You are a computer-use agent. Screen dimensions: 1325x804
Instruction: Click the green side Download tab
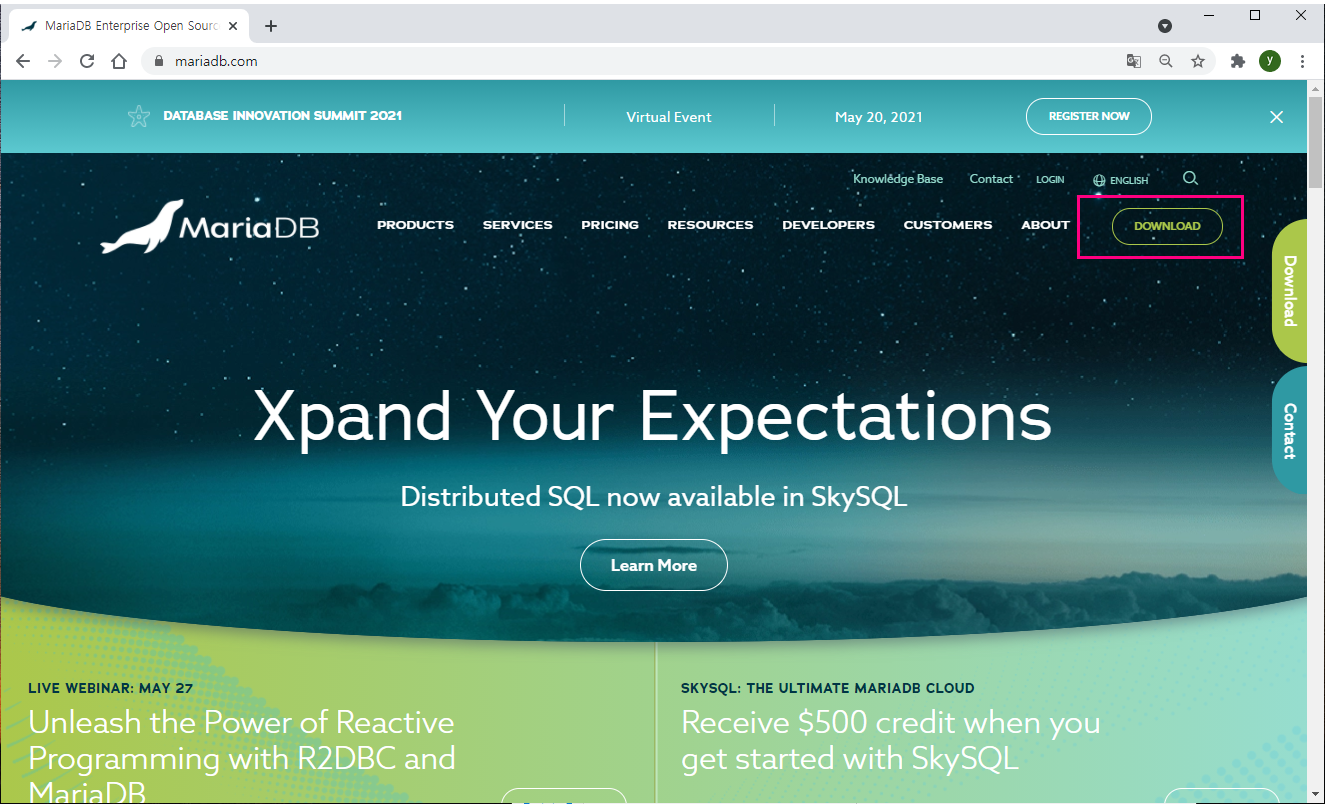(1290, 290)
